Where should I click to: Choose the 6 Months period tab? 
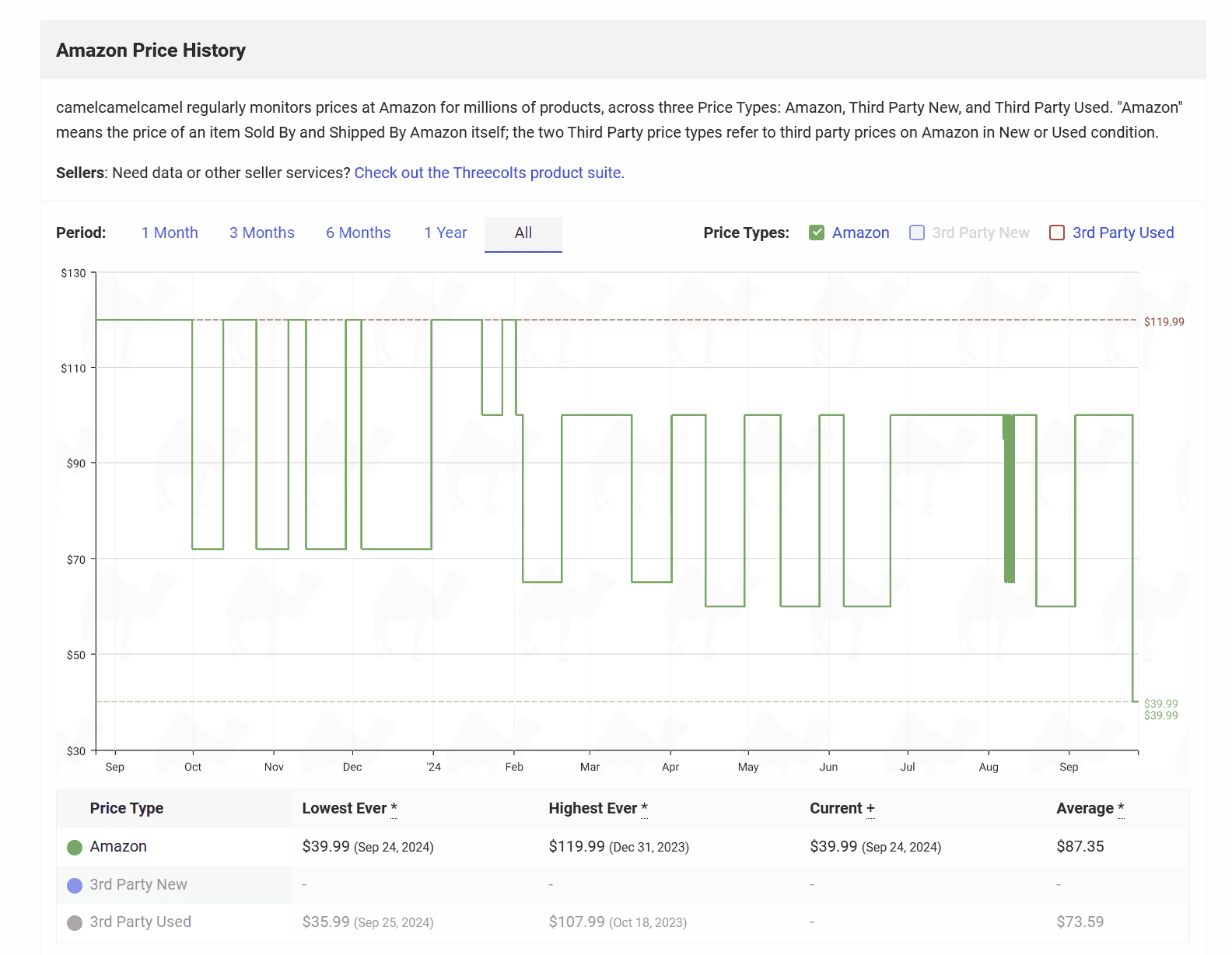[358, 233]
